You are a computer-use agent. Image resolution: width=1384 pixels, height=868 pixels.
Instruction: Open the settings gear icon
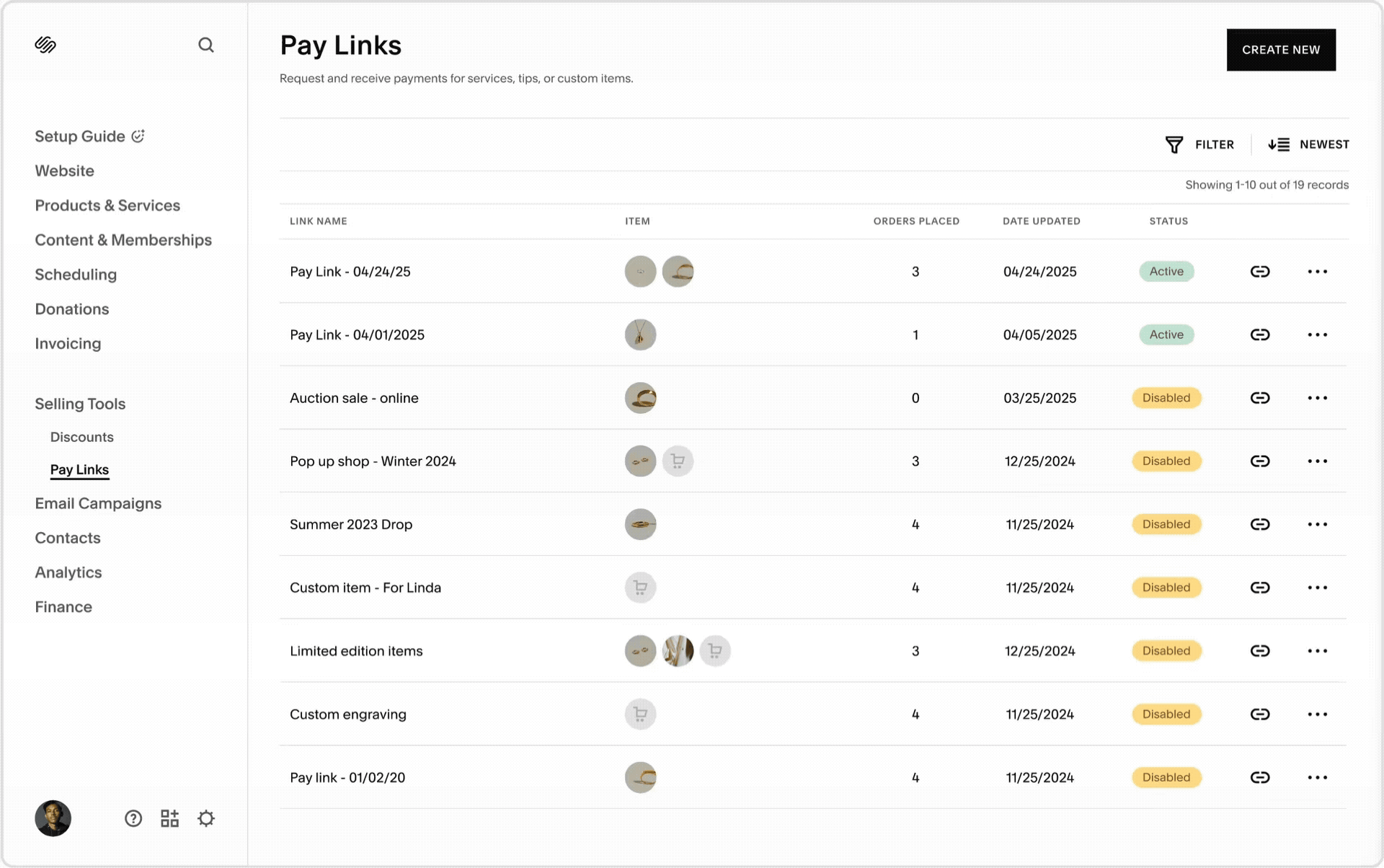[x=206, y=818]
